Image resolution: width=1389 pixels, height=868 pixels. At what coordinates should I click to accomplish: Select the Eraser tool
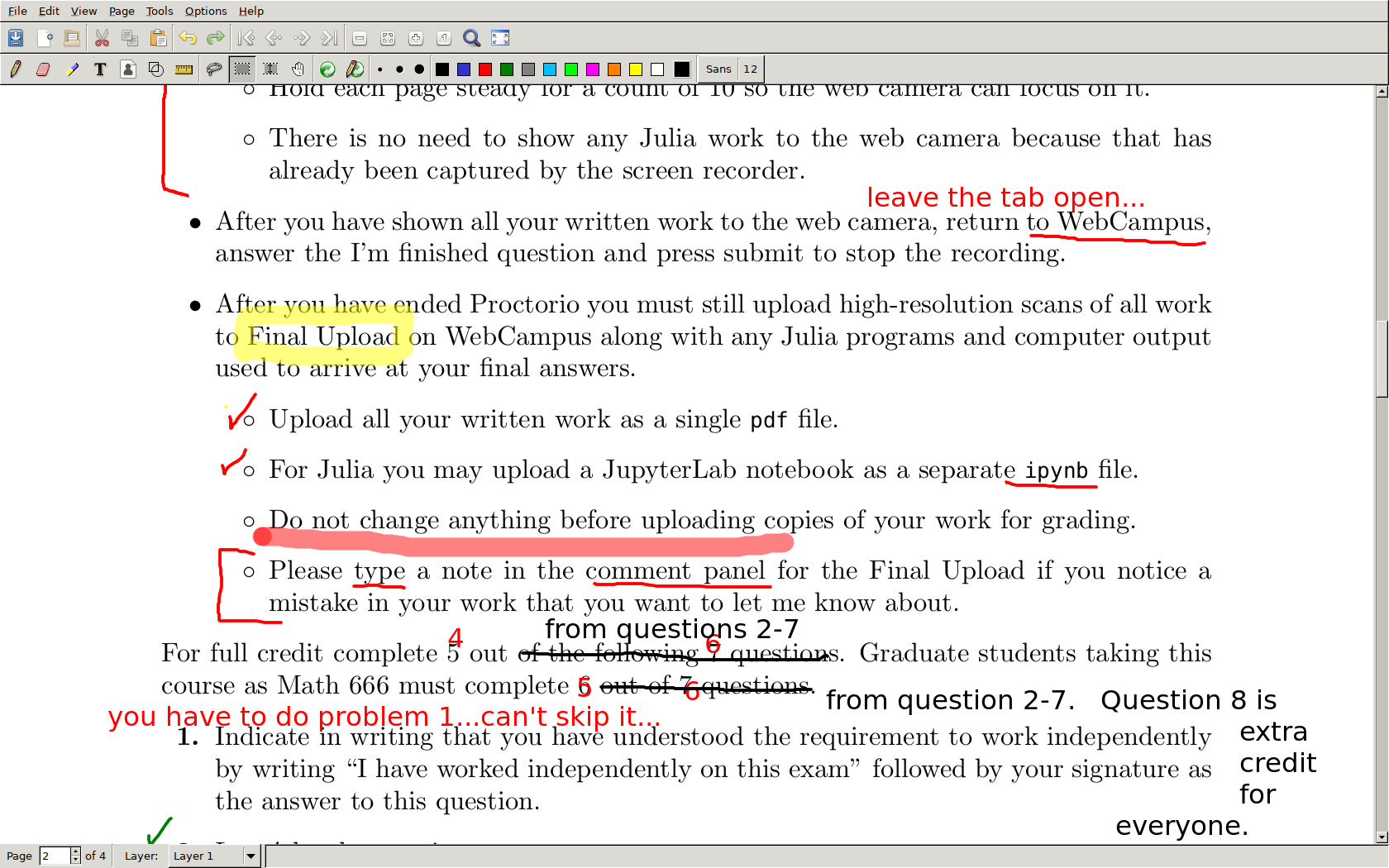(x=43, y=69)
